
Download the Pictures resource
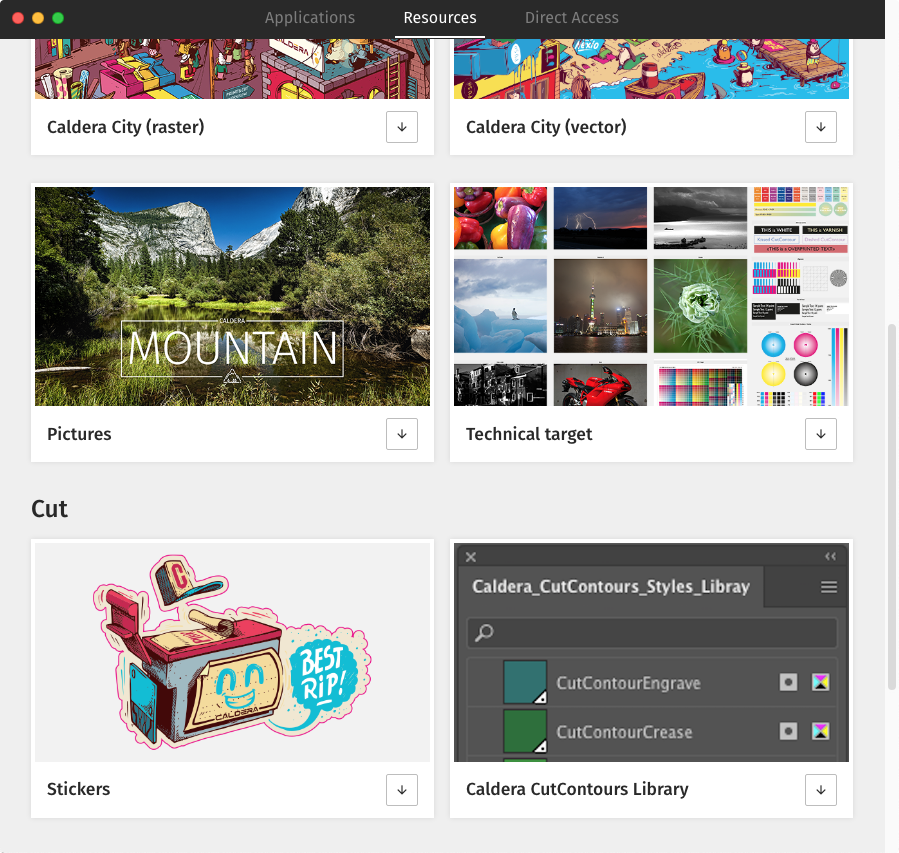click(402, 434)
